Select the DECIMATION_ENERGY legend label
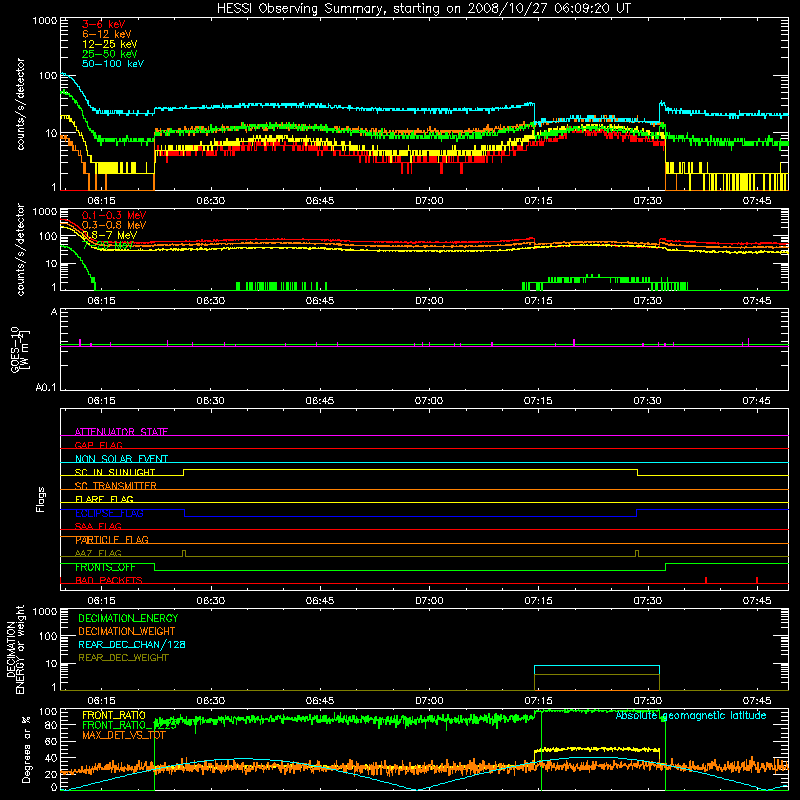 [128, 618]
